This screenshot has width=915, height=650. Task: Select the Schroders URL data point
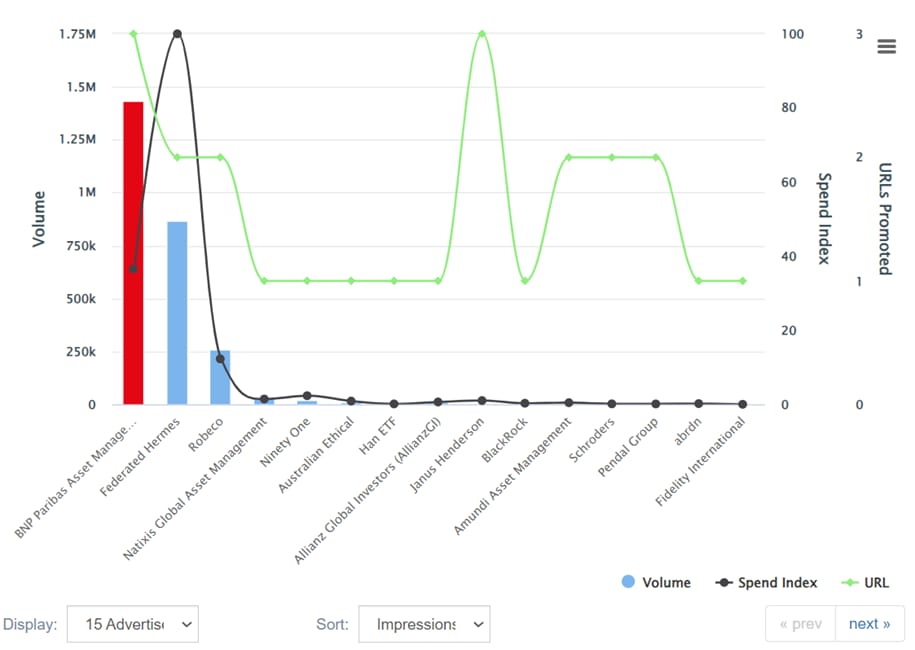(612, 158)
